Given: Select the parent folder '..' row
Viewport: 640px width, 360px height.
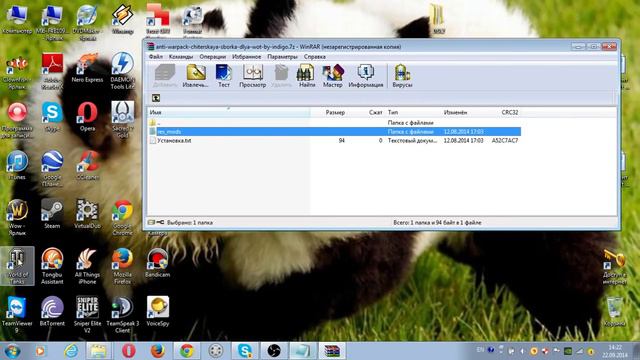Looking at the screenshot, I should click(335, 122).
